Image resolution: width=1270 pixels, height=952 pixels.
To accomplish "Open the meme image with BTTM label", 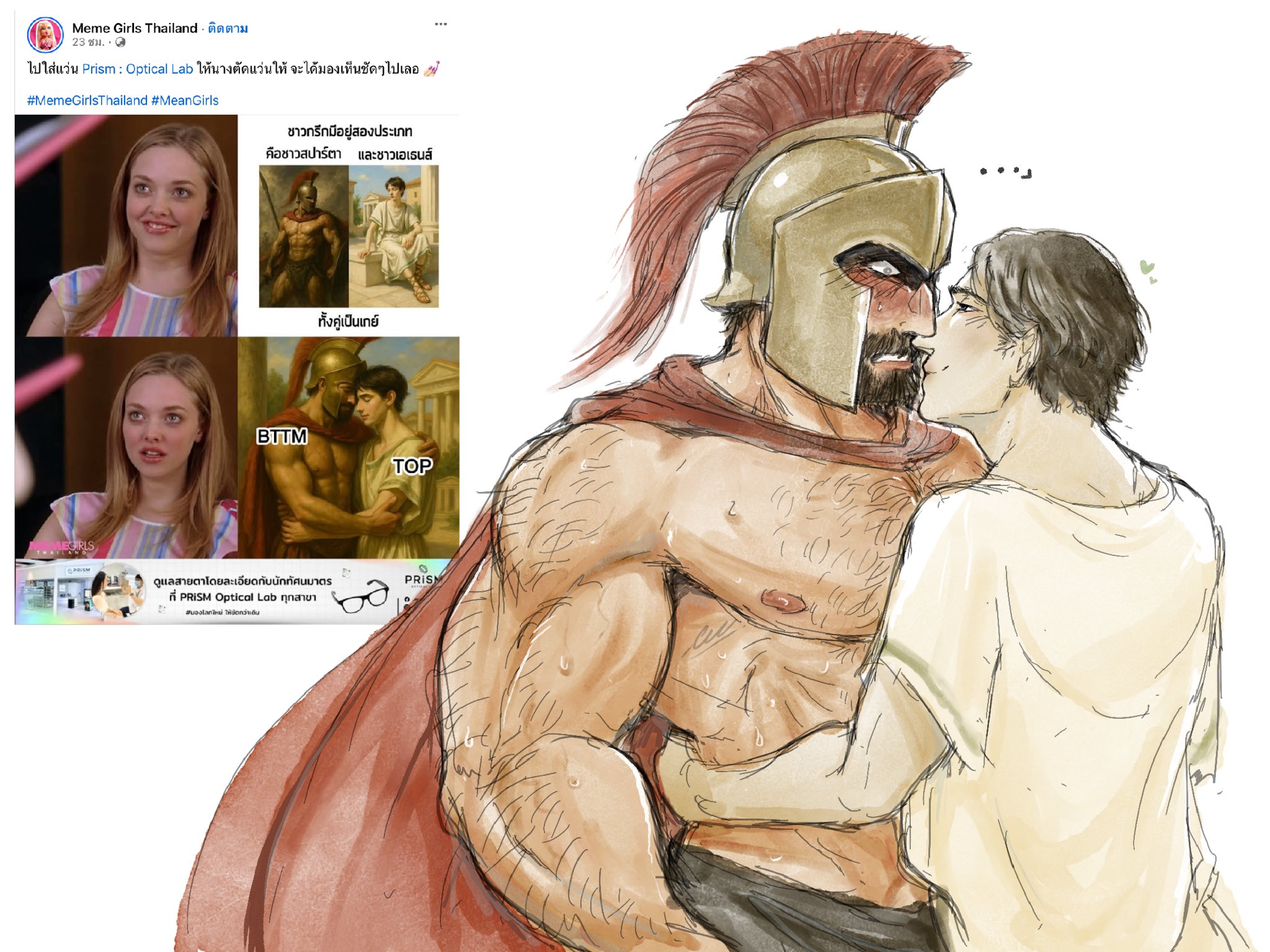I will click(x=349, y=447).
